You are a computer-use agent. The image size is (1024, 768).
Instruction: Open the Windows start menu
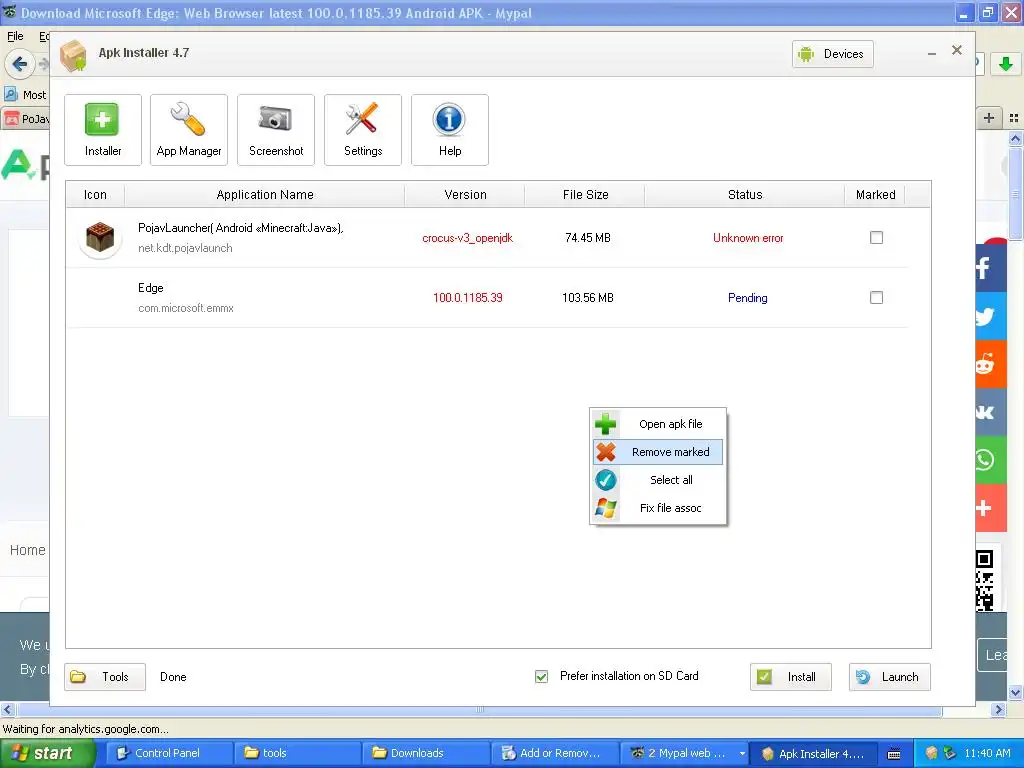point(47,753)
